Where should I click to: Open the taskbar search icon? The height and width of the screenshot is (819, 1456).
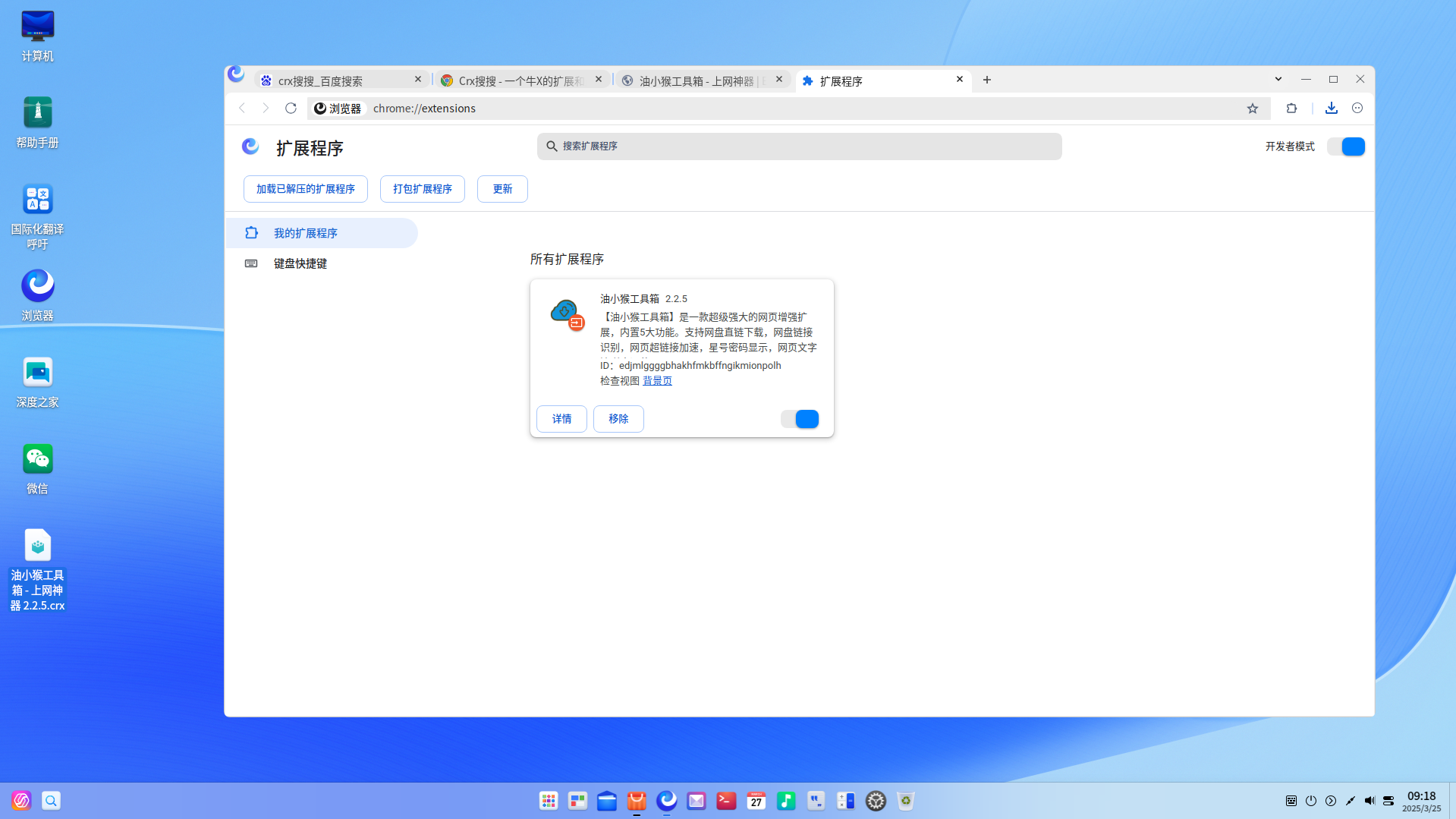51,801
